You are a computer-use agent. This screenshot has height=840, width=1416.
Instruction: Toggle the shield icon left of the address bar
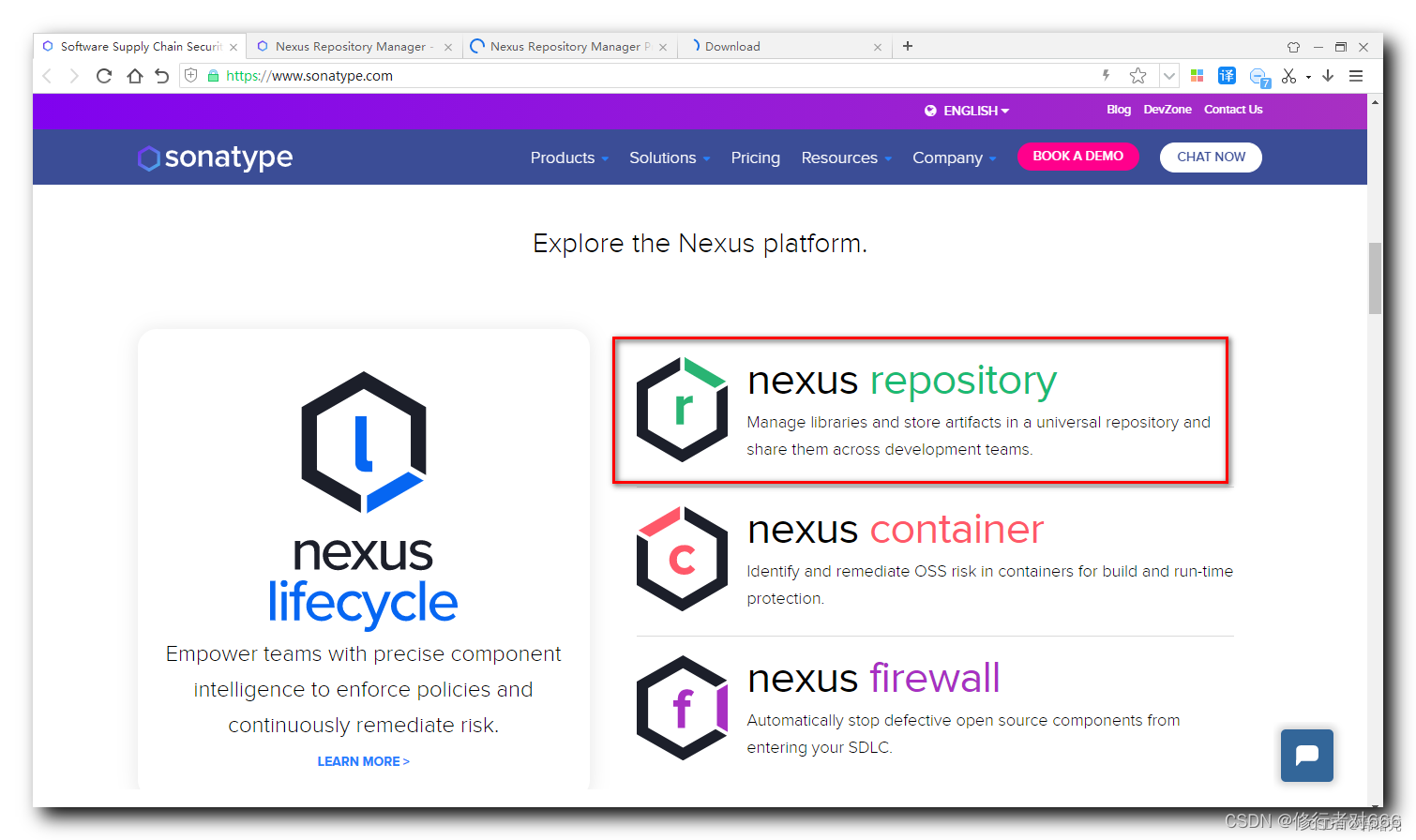click(x=190, y=75)
